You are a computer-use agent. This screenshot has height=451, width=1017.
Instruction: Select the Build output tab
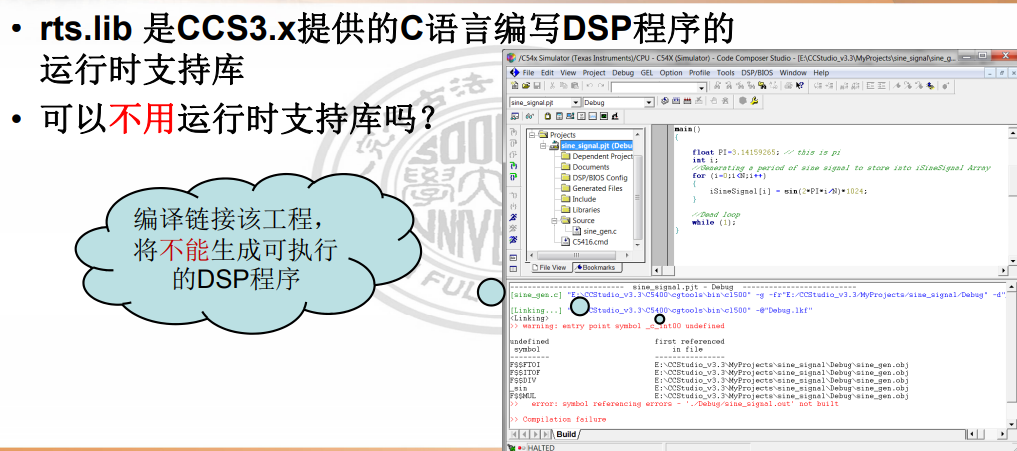point(566,434)
